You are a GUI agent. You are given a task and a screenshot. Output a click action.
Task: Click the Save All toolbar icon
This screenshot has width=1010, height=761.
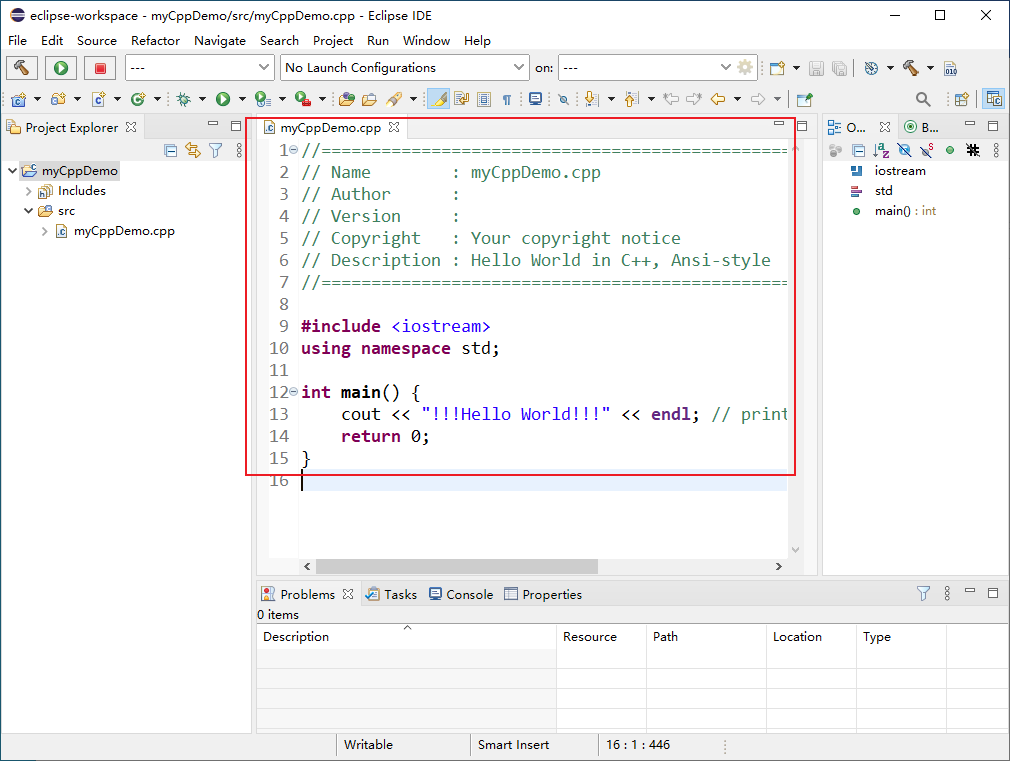(839, 68)
